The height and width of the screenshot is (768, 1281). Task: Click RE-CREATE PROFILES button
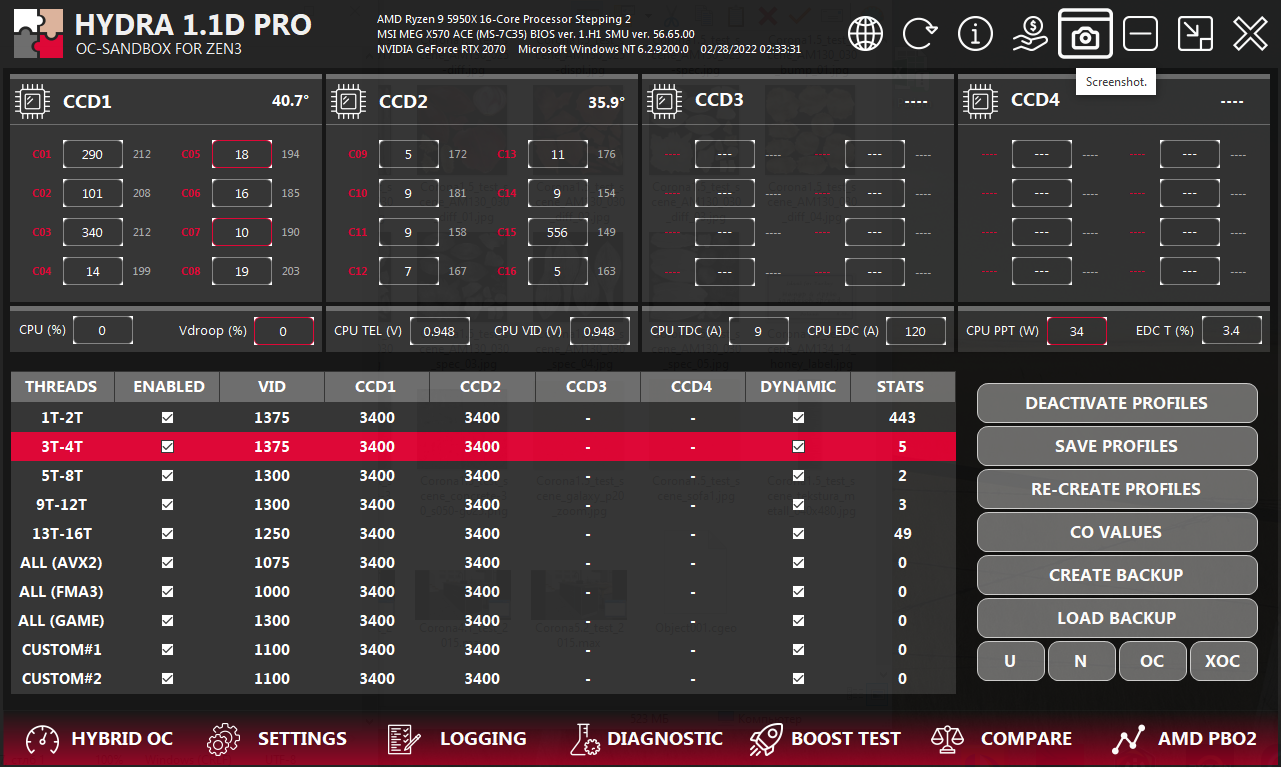click(x=1116, y=489)
